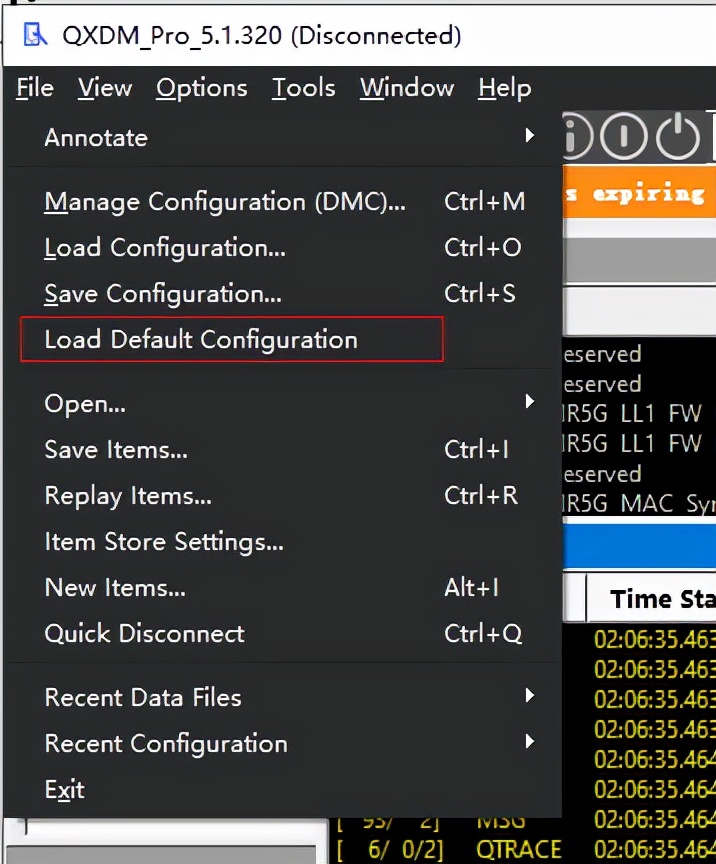The image size is (716, 864).
Task: Expand the Recent Data Files submenu
Action: tap(142, 697)
